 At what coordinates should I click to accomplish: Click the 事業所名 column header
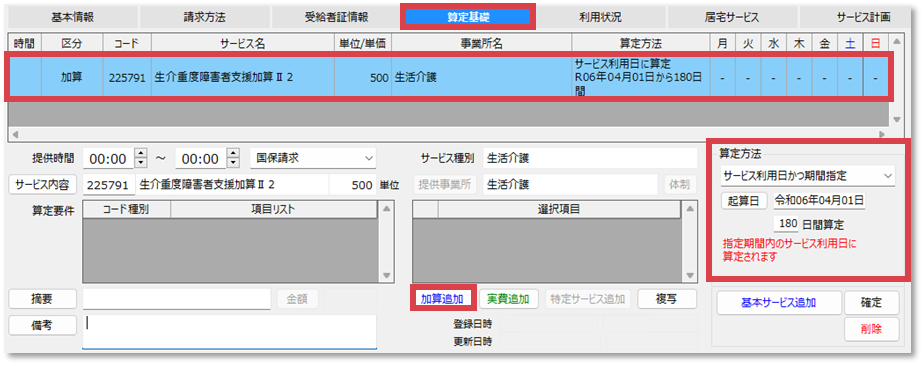(x=481, y=44)
